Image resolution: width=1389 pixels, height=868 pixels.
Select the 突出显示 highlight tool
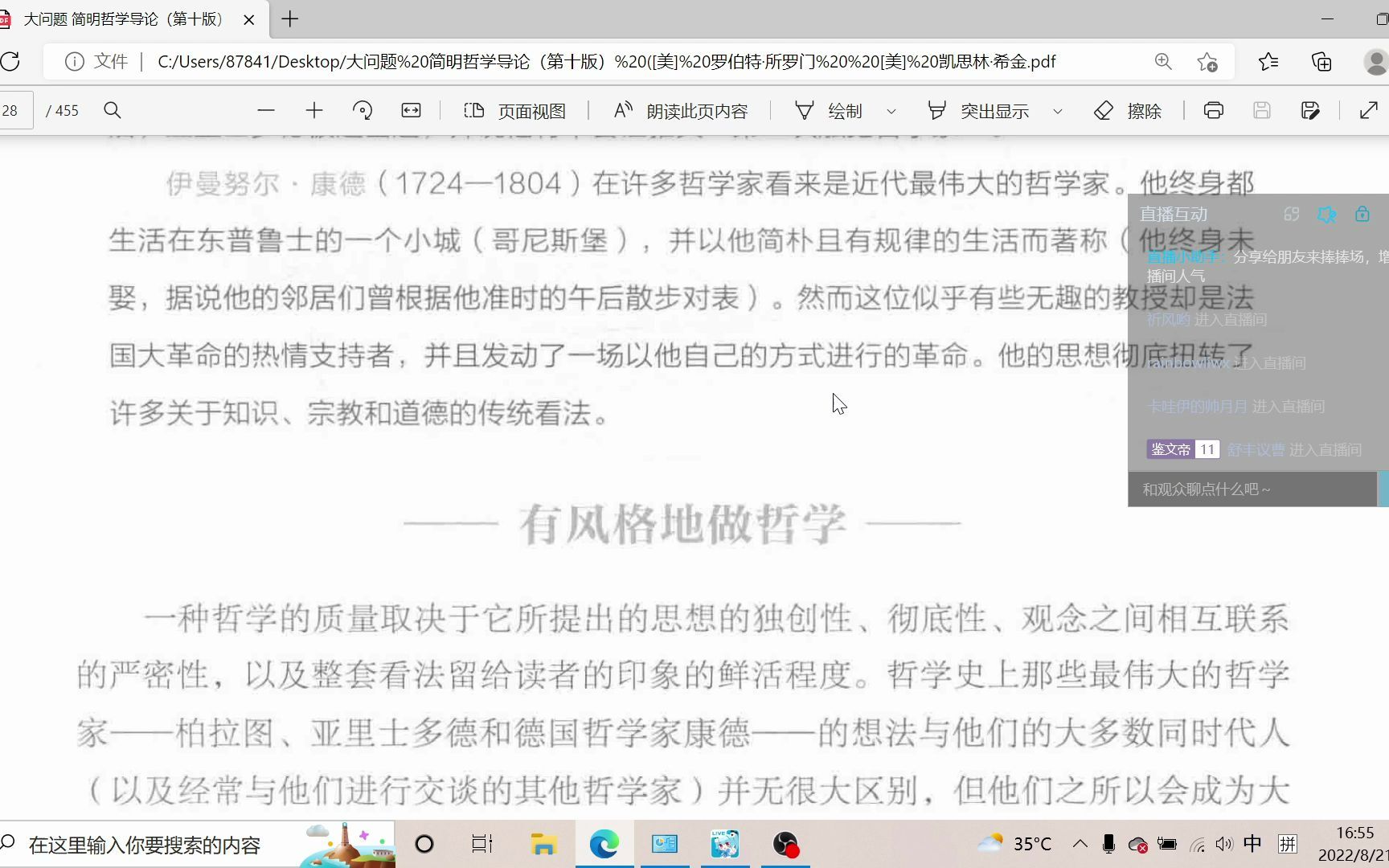[x=978, y=111]
